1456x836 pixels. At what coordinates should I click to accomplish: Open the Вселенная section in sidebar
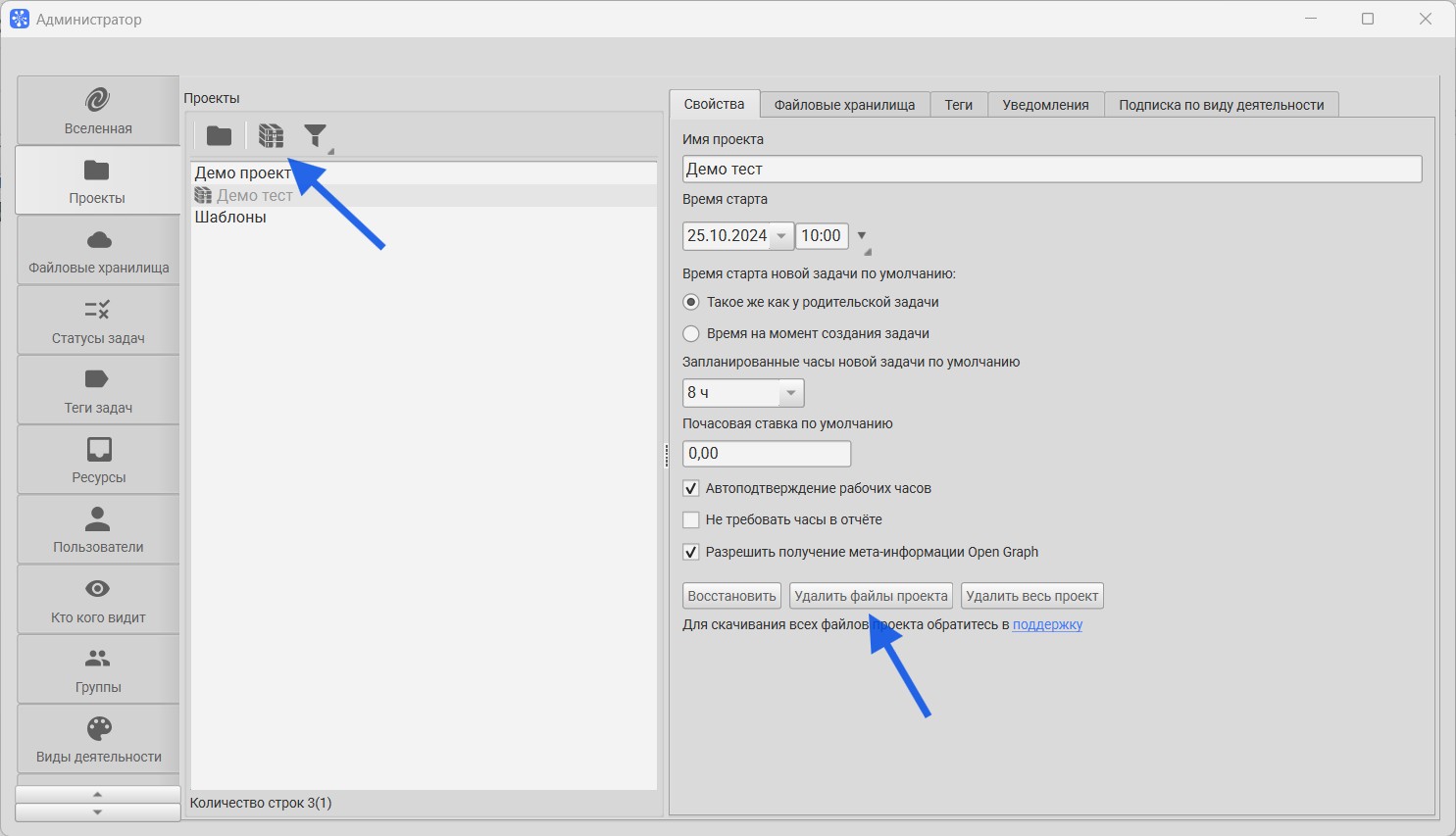[98, 111]
